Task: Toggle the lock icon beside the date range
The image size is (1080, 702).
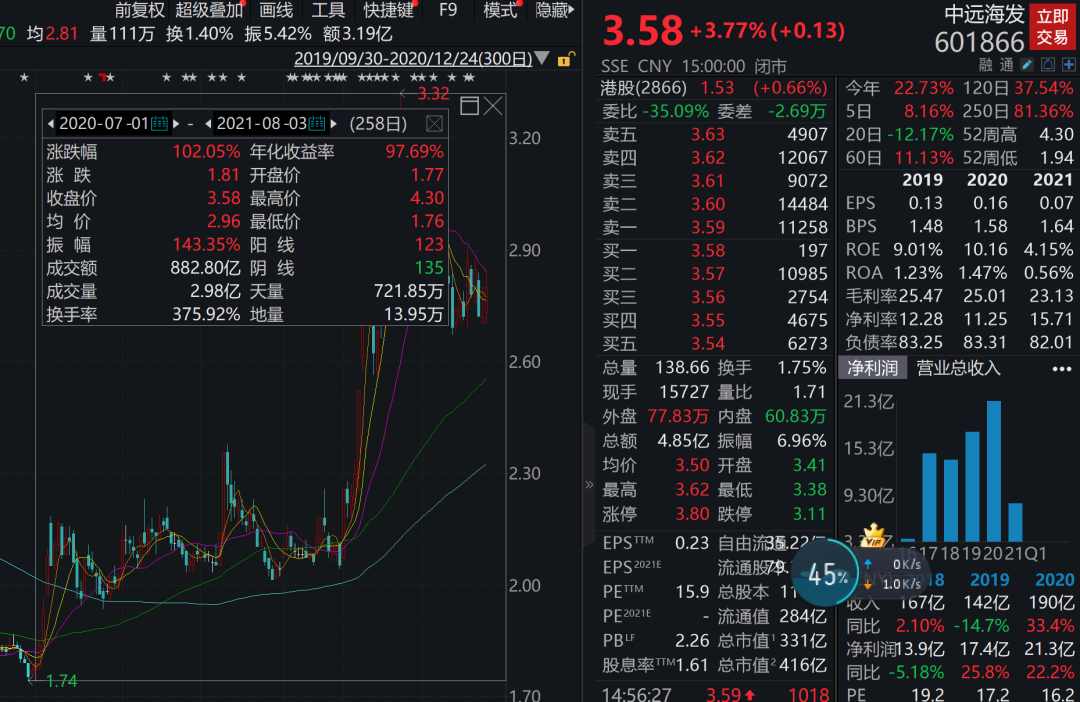Action: click(x=565, y=61)
